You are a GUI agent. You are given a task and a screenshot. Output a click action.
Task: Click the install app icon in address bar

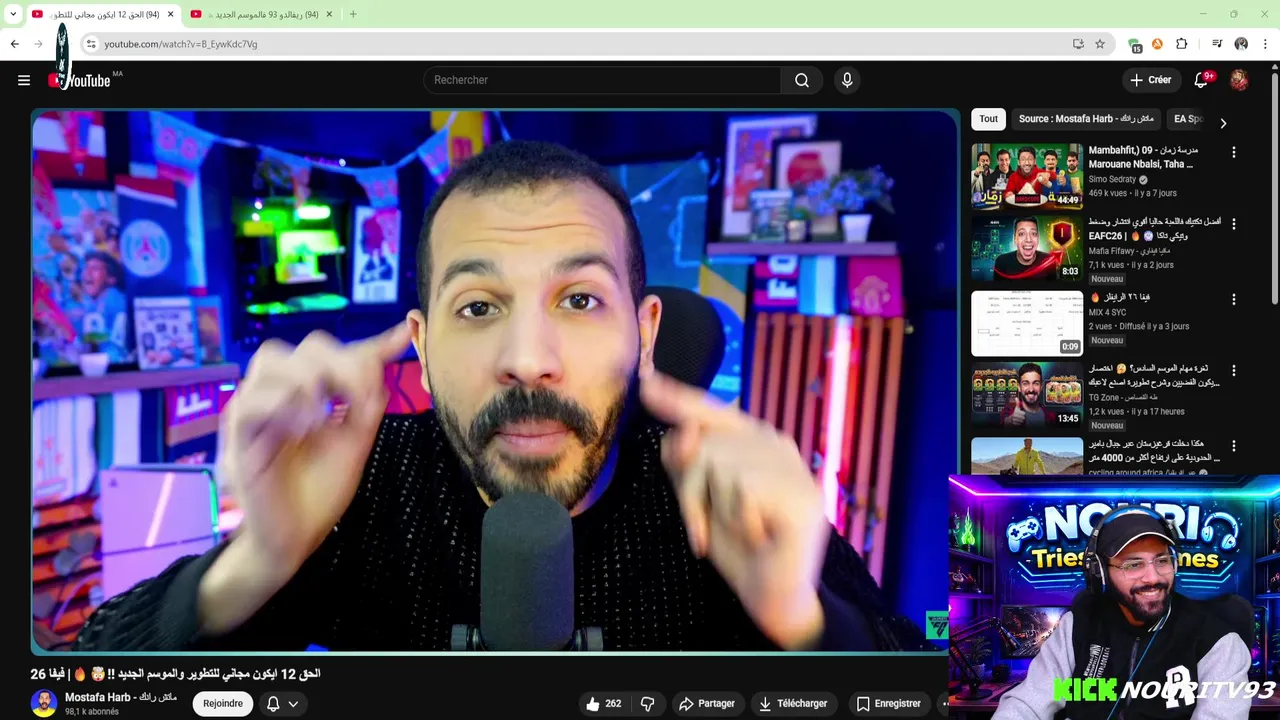coord(1078,44)
